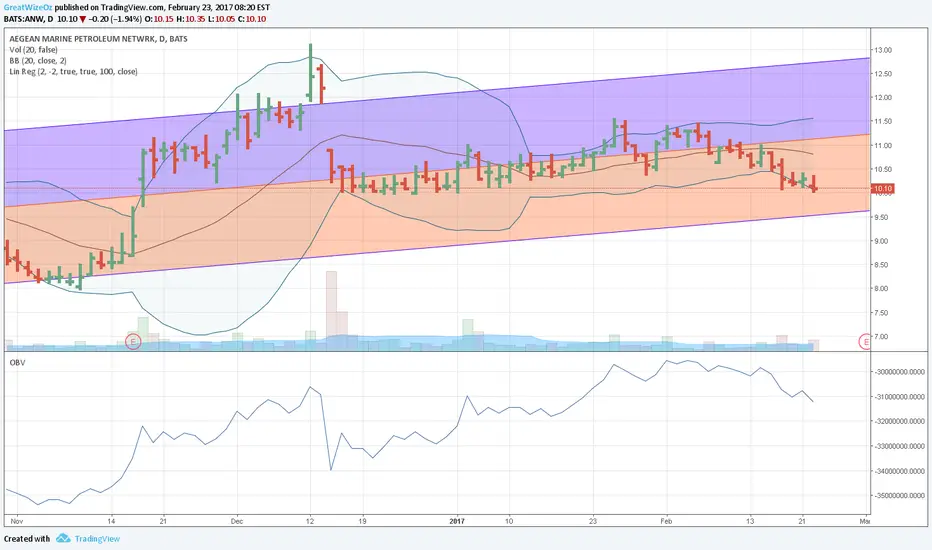Click the -35000000 OBV axis label
The height and width of the screenshot is (550, 932).
(900, 495)
